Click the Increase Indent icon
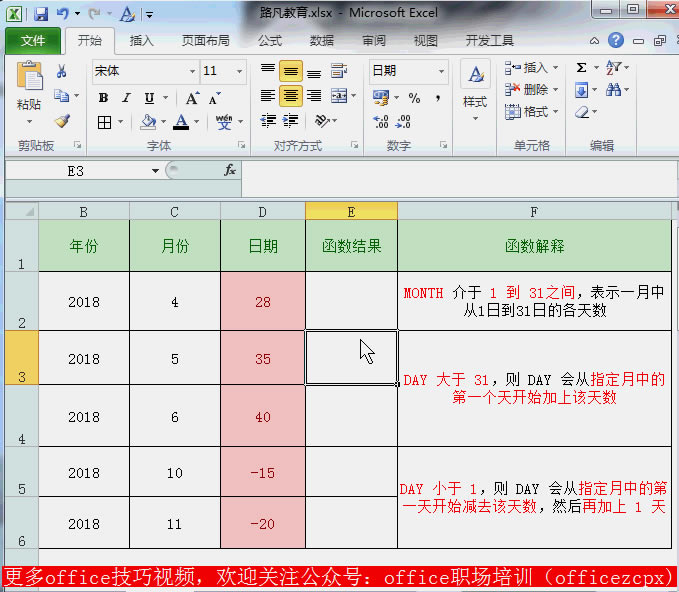This screenshot has width=679, height=592. 291,120
